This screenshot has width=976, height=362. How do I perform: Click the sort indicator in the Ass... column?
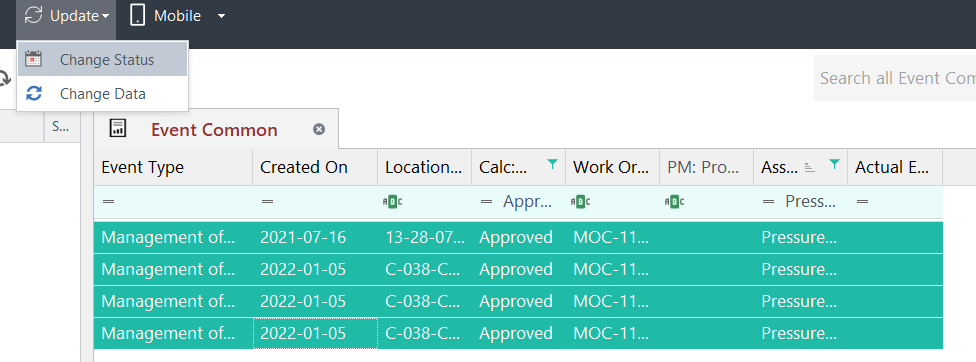pos(810,167)
